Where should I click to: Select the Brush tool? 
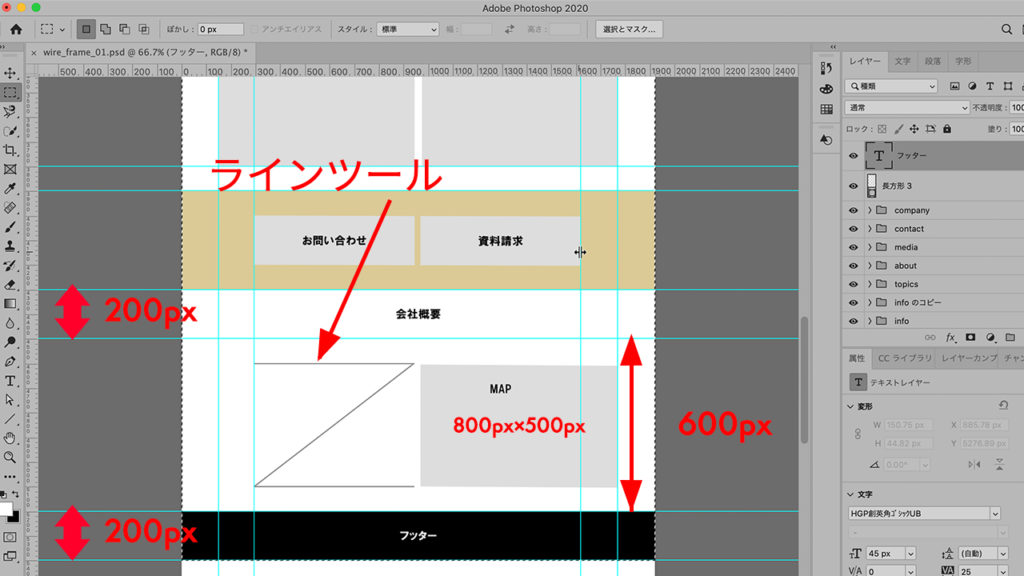10,227
